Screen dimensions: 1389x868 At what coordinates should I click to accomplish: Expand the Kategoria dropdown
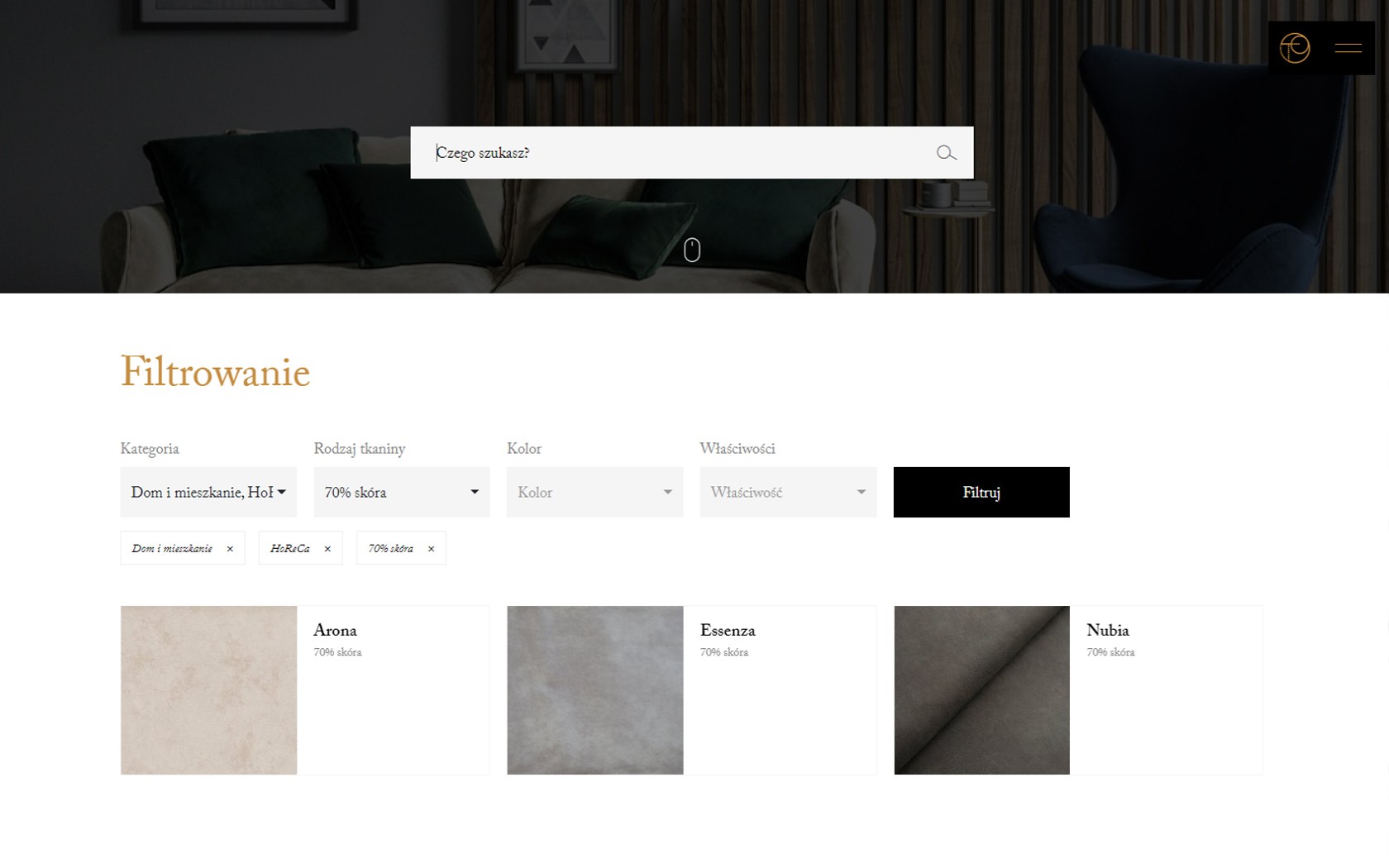click(x=208, y=492)
